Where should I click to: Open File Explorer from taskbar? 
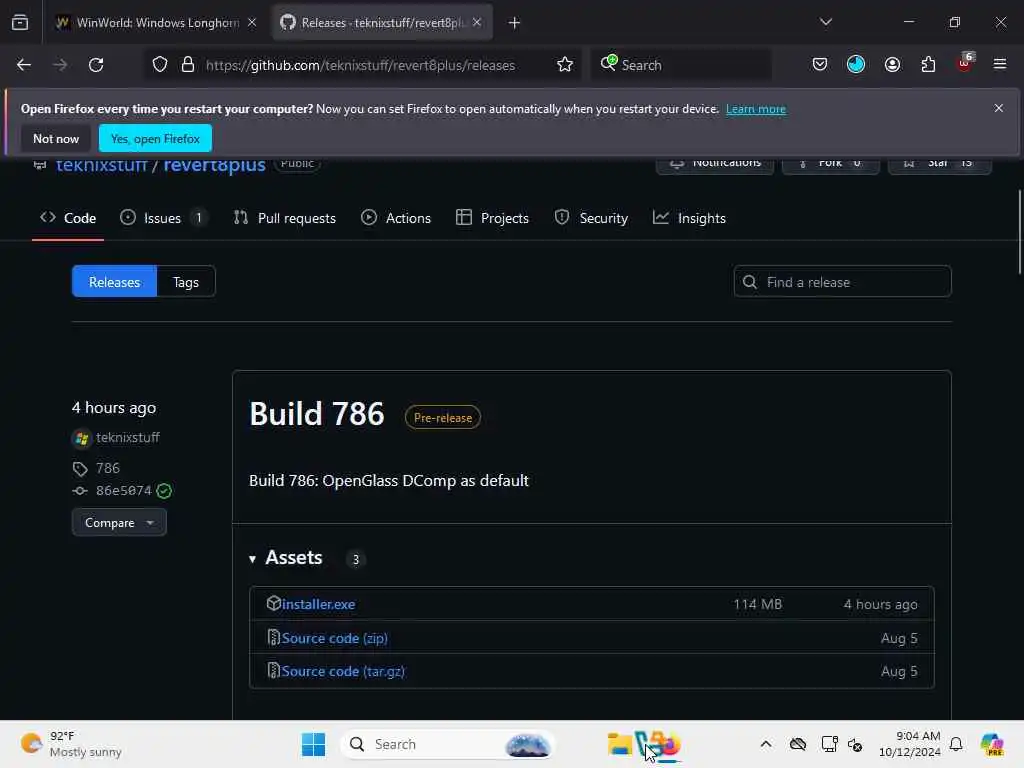pyautogui.click(x=619, y=744)
